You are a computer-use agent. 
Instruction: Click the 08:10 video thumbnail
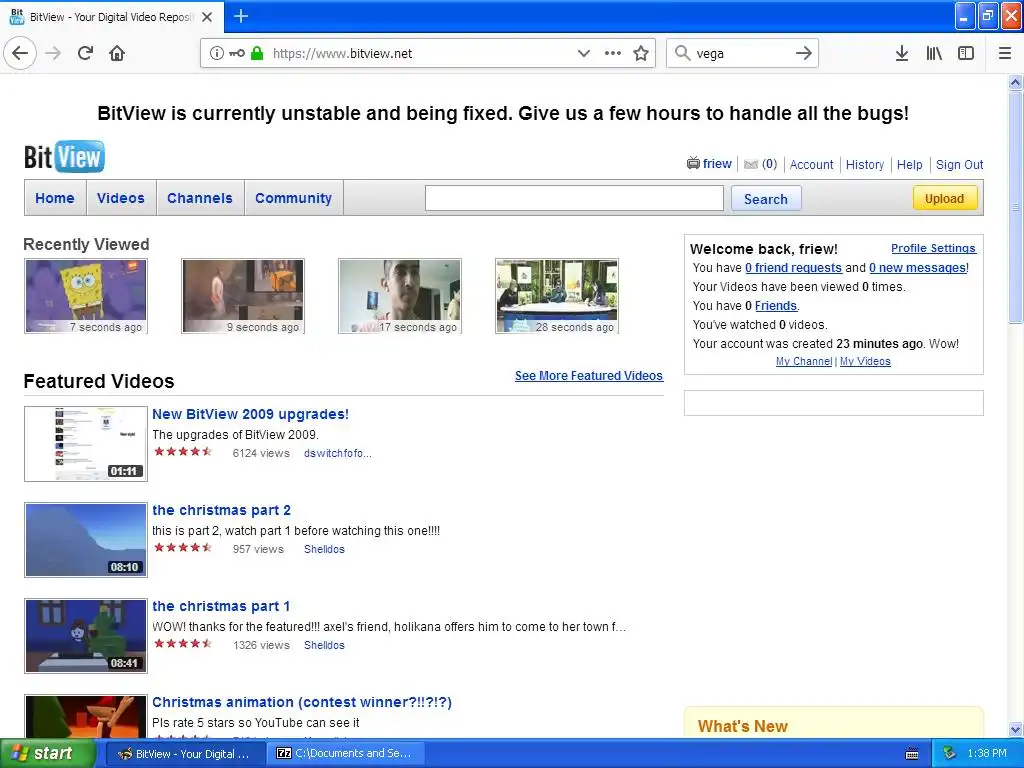click(86, 540)
